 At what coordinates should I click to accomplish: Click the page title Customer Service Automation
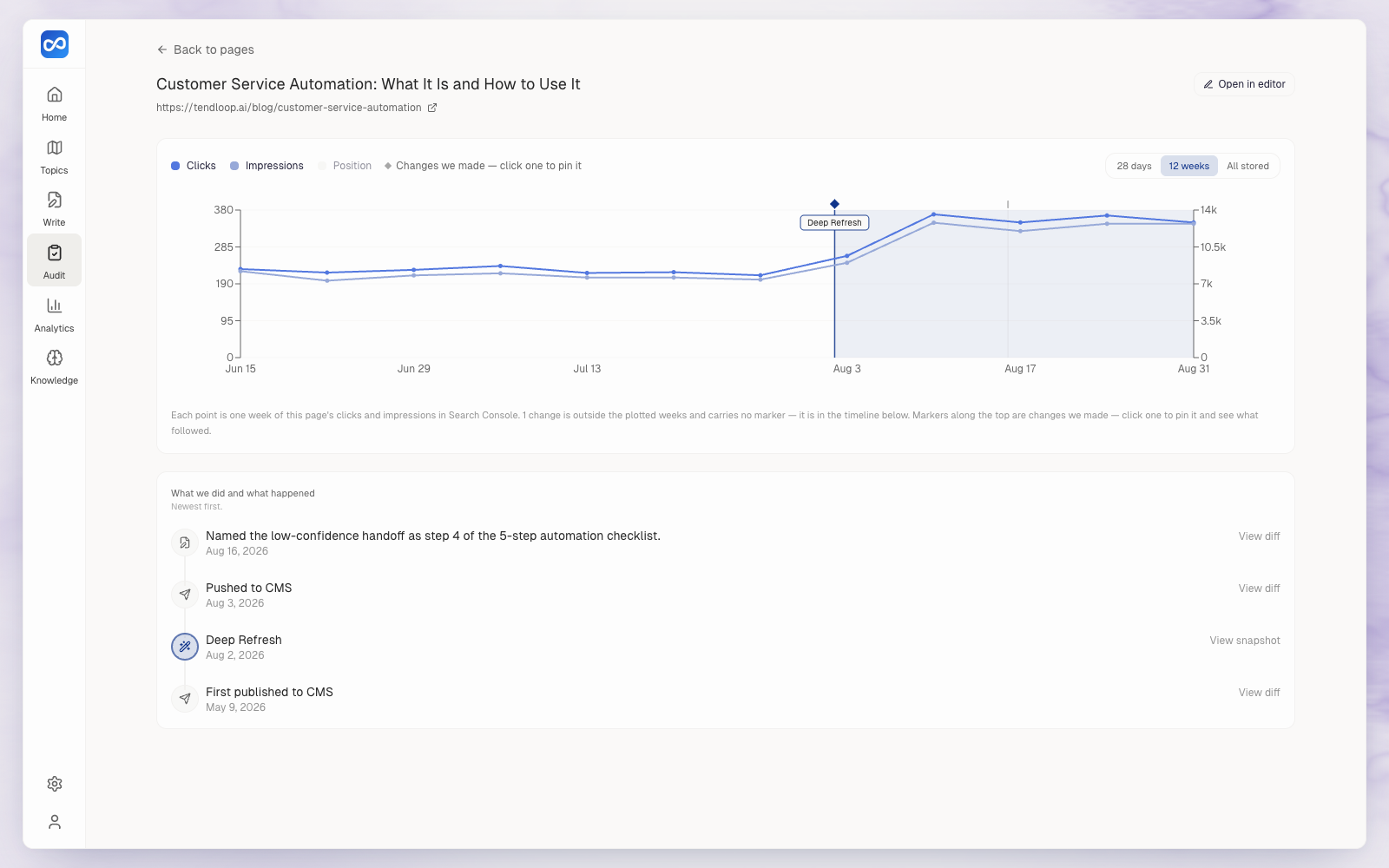click(368, 84)
